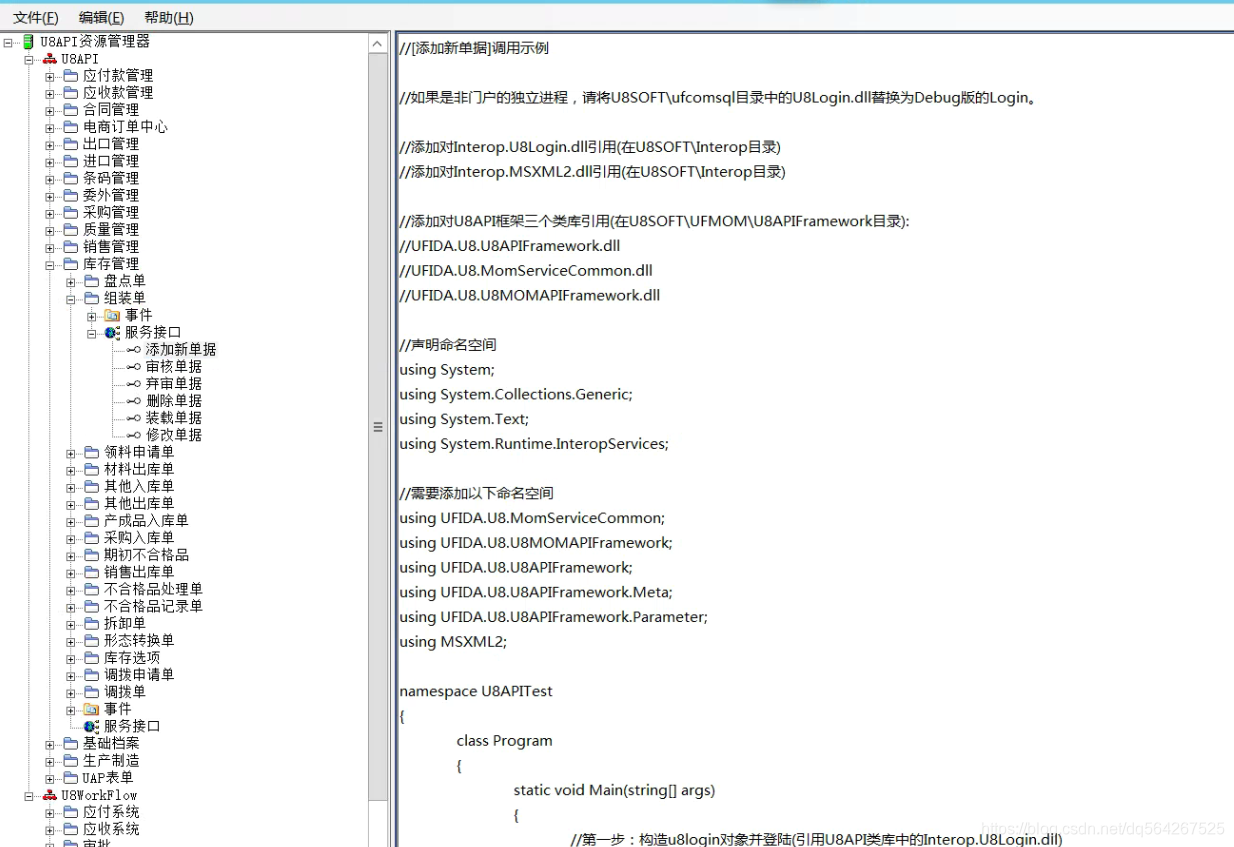Select the 产成品入库单 tree item
1234x847 pixels.
(146, 521)
